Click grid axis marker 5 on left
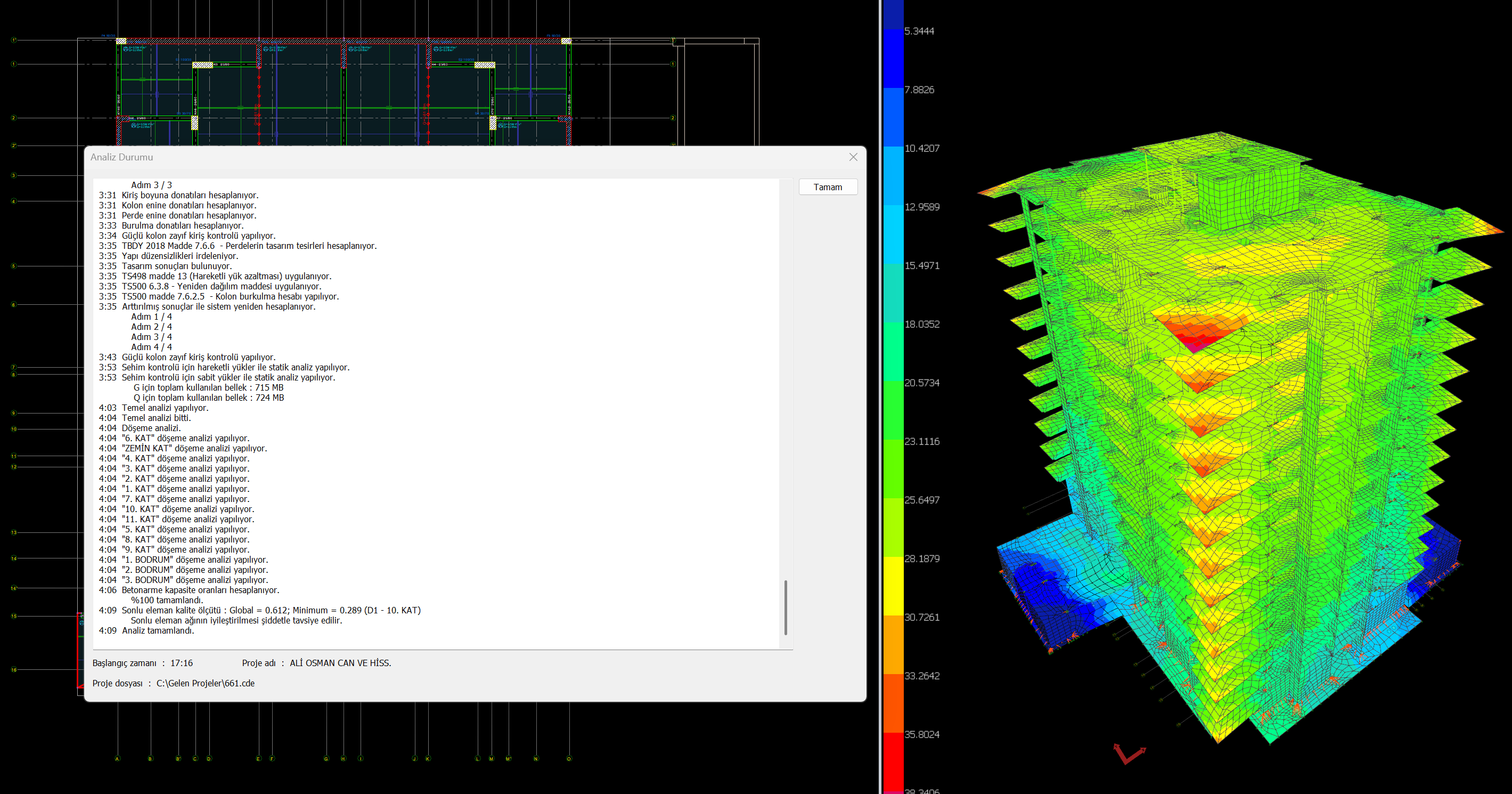Screen dimensions: 1512x794 point(14,266)
